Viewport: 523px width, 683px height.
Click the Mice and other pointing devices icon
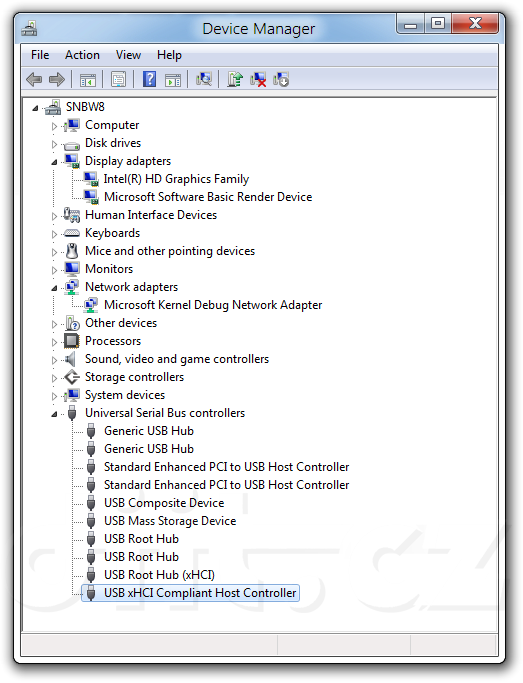click(x=72, y=251)
